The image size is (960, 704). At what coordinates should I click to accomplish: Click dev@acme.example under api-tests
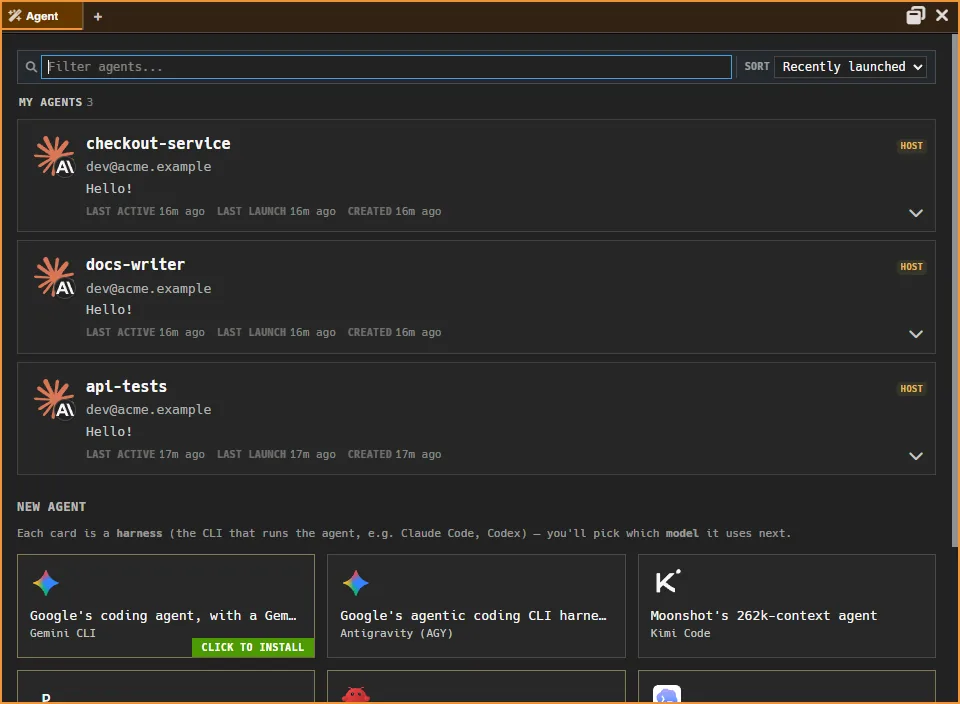click(x=148, y=410)
